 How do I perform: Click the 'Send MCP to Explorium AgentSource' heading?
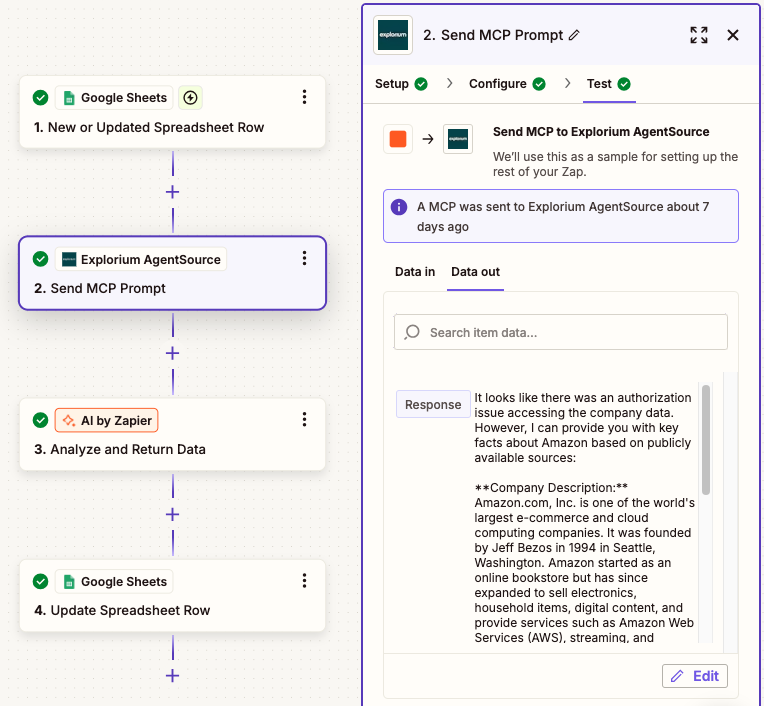coord(601,132)
